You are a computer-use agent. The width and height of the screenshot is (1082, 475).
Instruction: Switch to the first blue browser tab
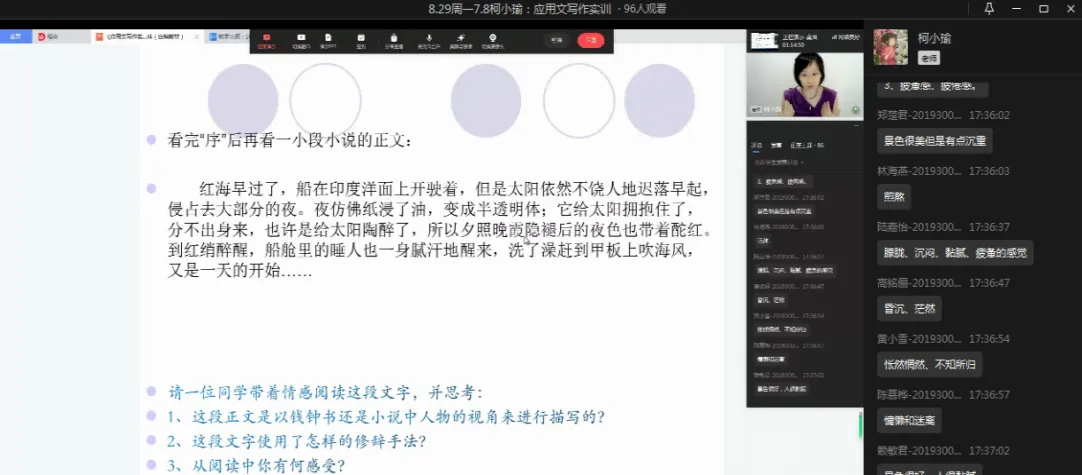point(16,37)
